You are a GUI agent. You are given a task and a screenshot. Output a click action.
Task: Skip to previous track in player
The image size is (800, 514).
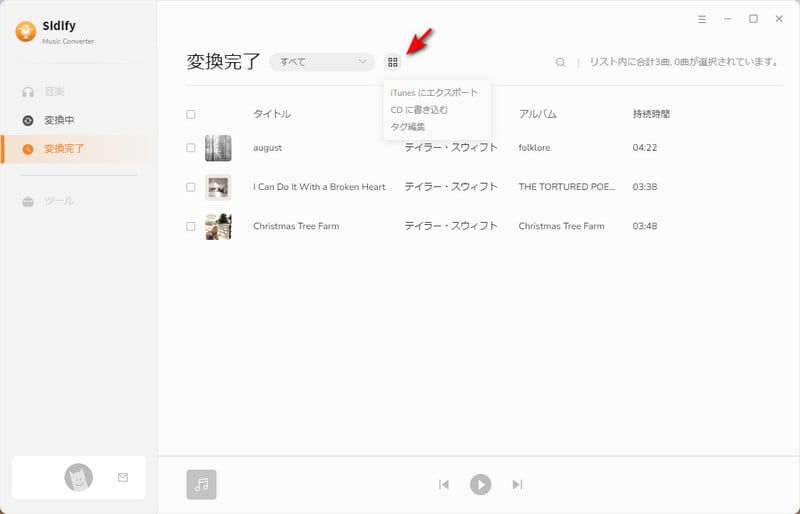coord(444,484)
